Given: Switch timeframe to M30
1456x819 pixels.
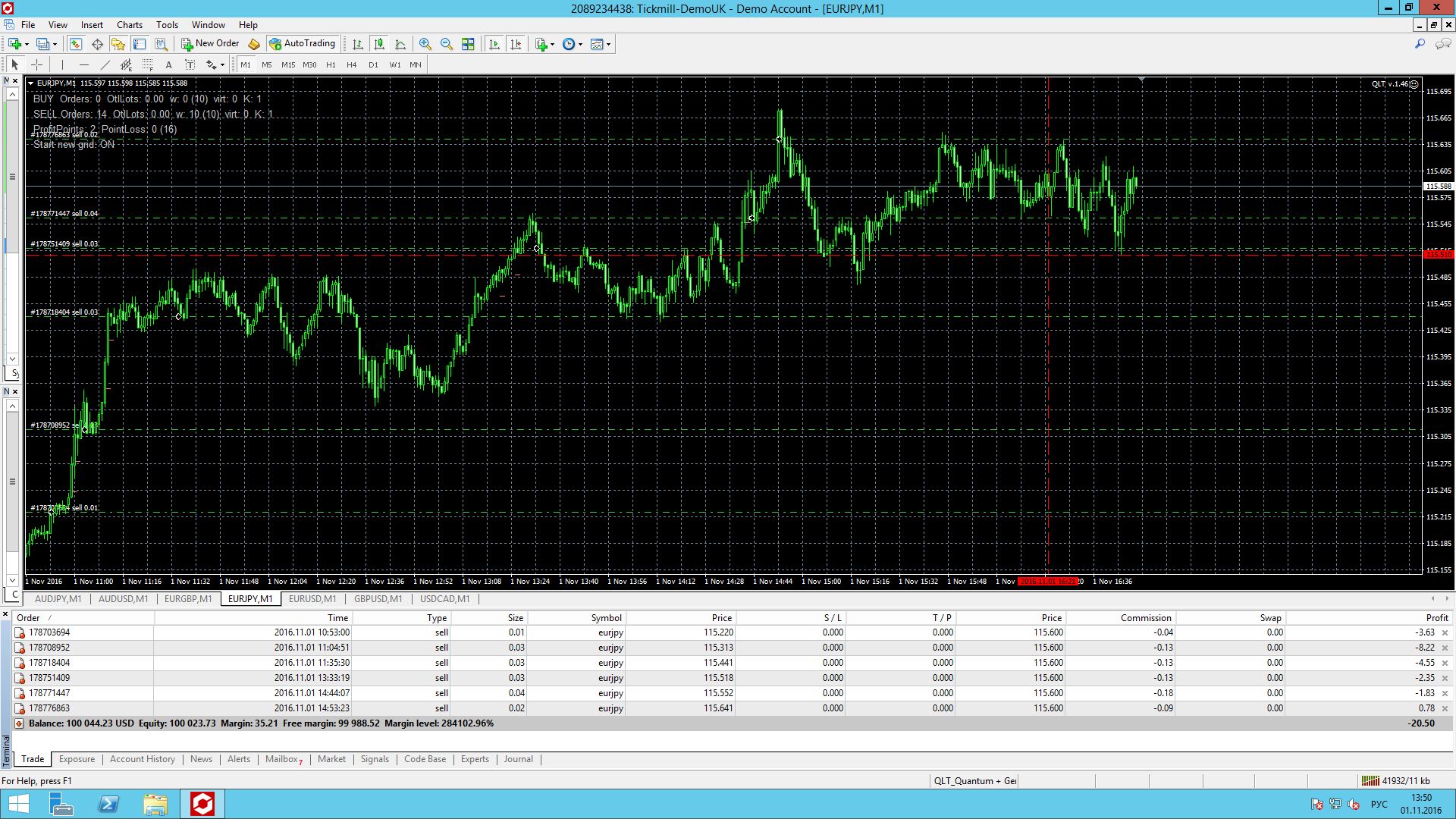Looking at the screenshot, I should click(309, 64).
